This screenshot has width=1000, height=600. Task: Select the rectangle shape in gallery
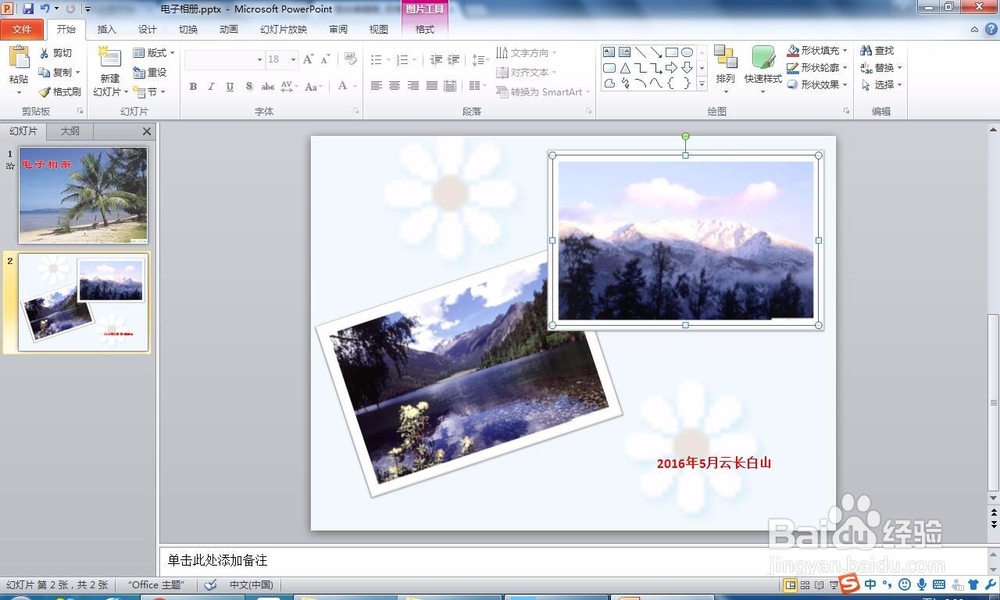click(672, 52)
